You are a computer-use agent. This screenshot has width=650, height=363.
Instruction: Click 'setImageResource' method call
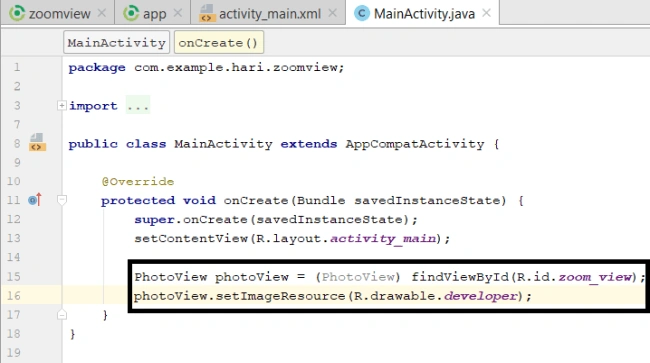pos(280,296)
